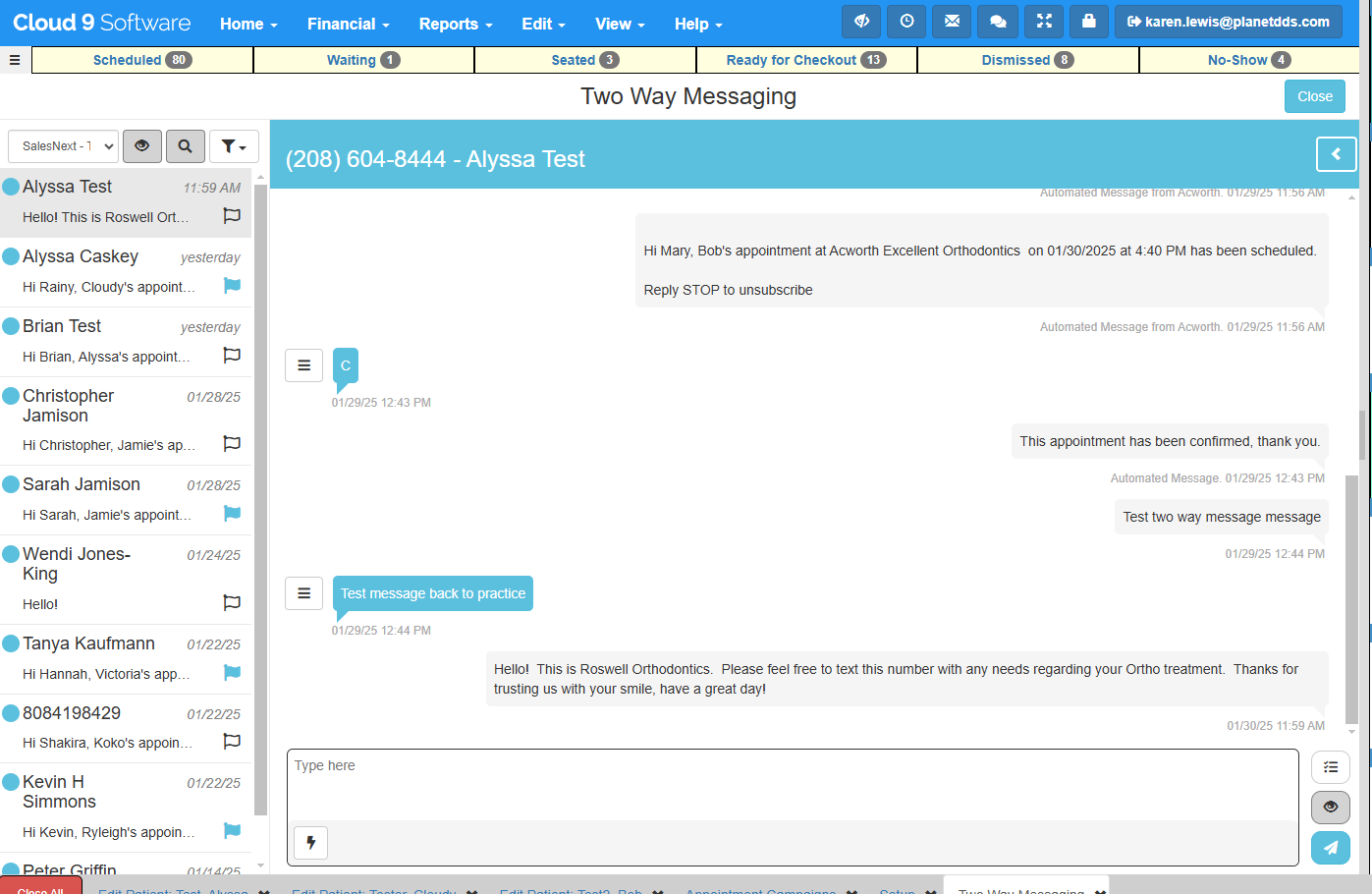Open the Sarah Jamison conversation
Viewport: 1372px width, 894px height.
(126, 501)
